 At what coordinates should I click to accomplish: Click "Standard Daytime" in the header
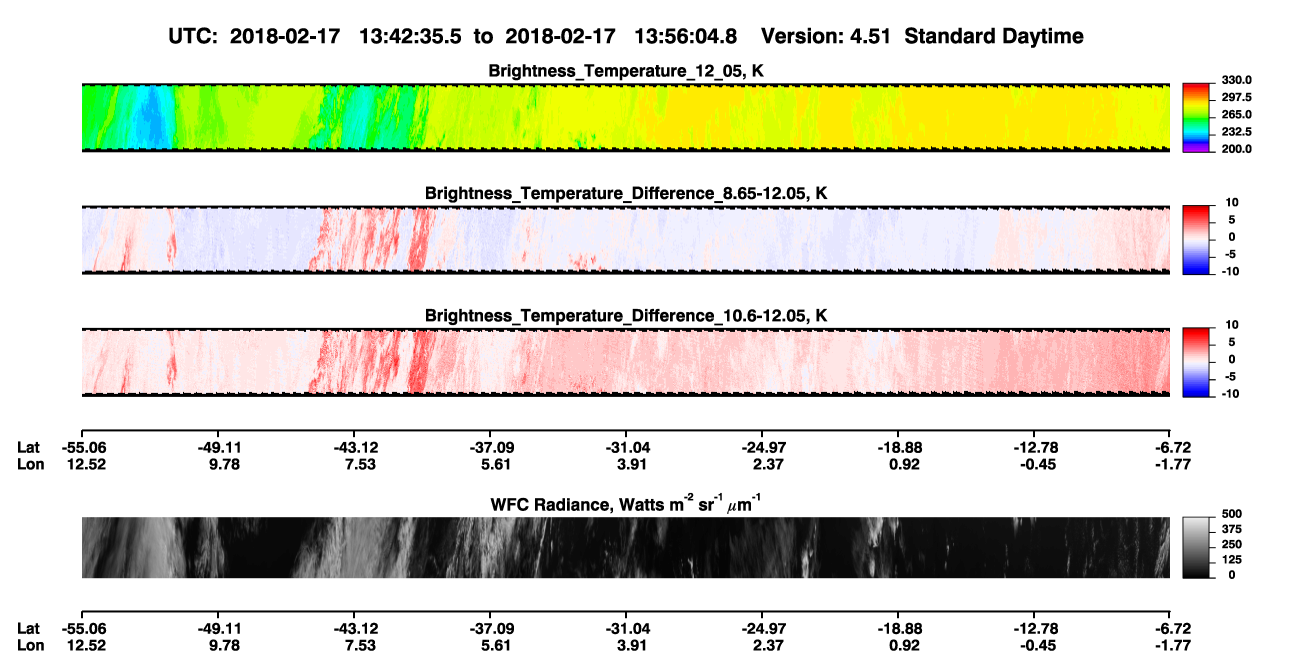(x=992, y=36)
